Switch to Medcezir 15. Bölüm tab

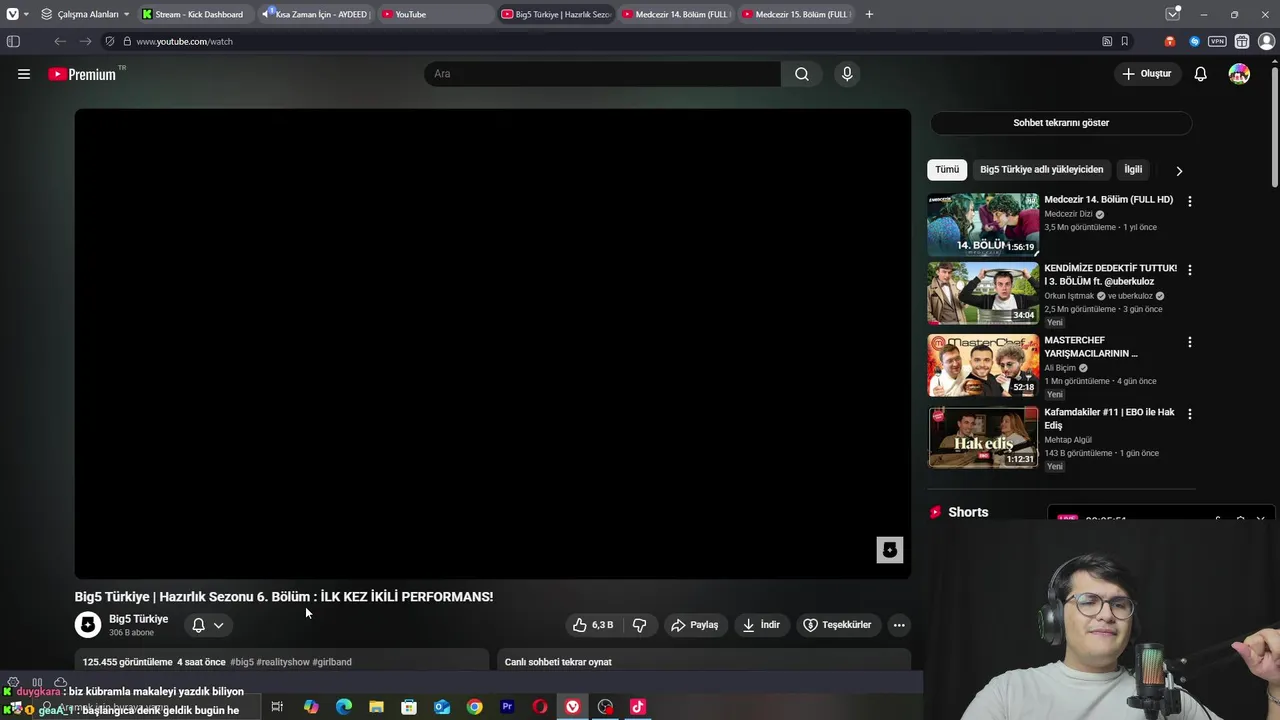796,14
